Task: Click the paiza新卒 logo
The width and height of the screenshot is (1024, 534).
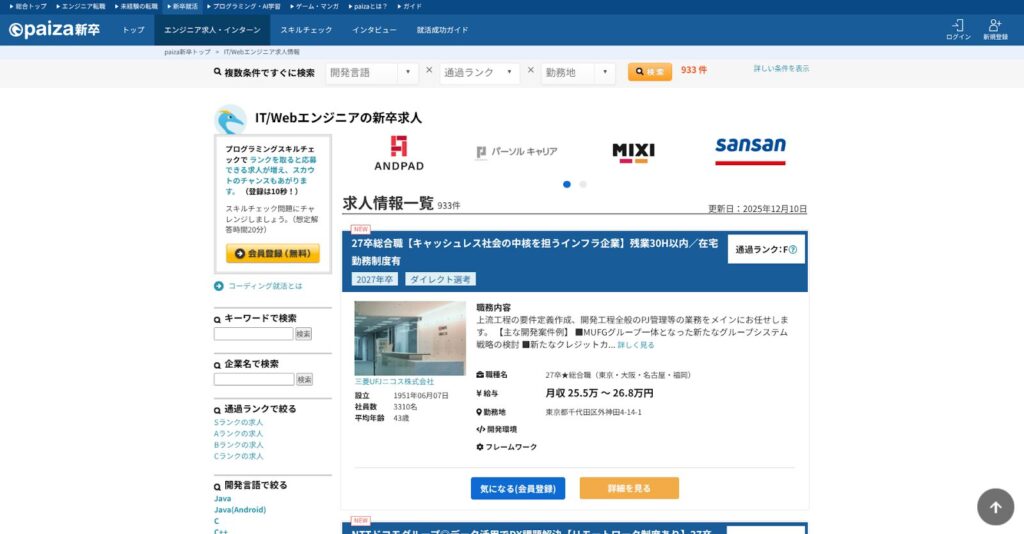Action: (55, 30)
